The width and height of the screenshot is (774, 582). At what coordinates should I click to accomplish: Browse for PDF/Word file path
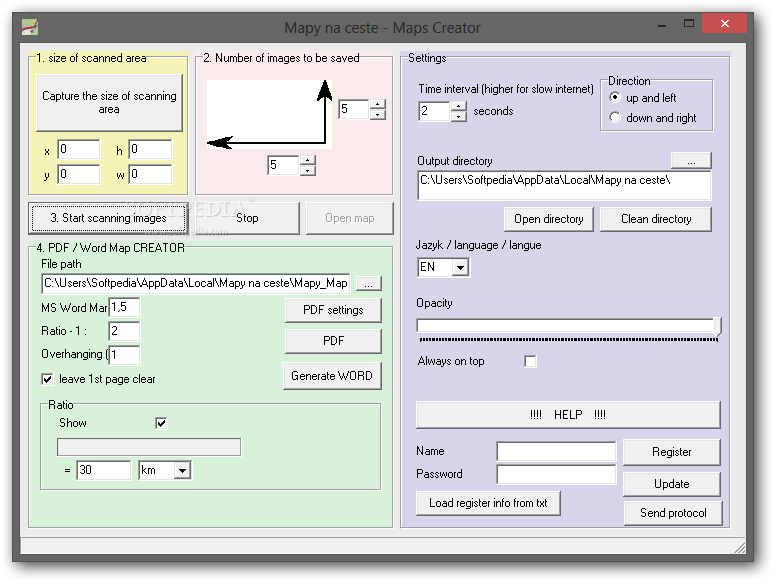368,284
